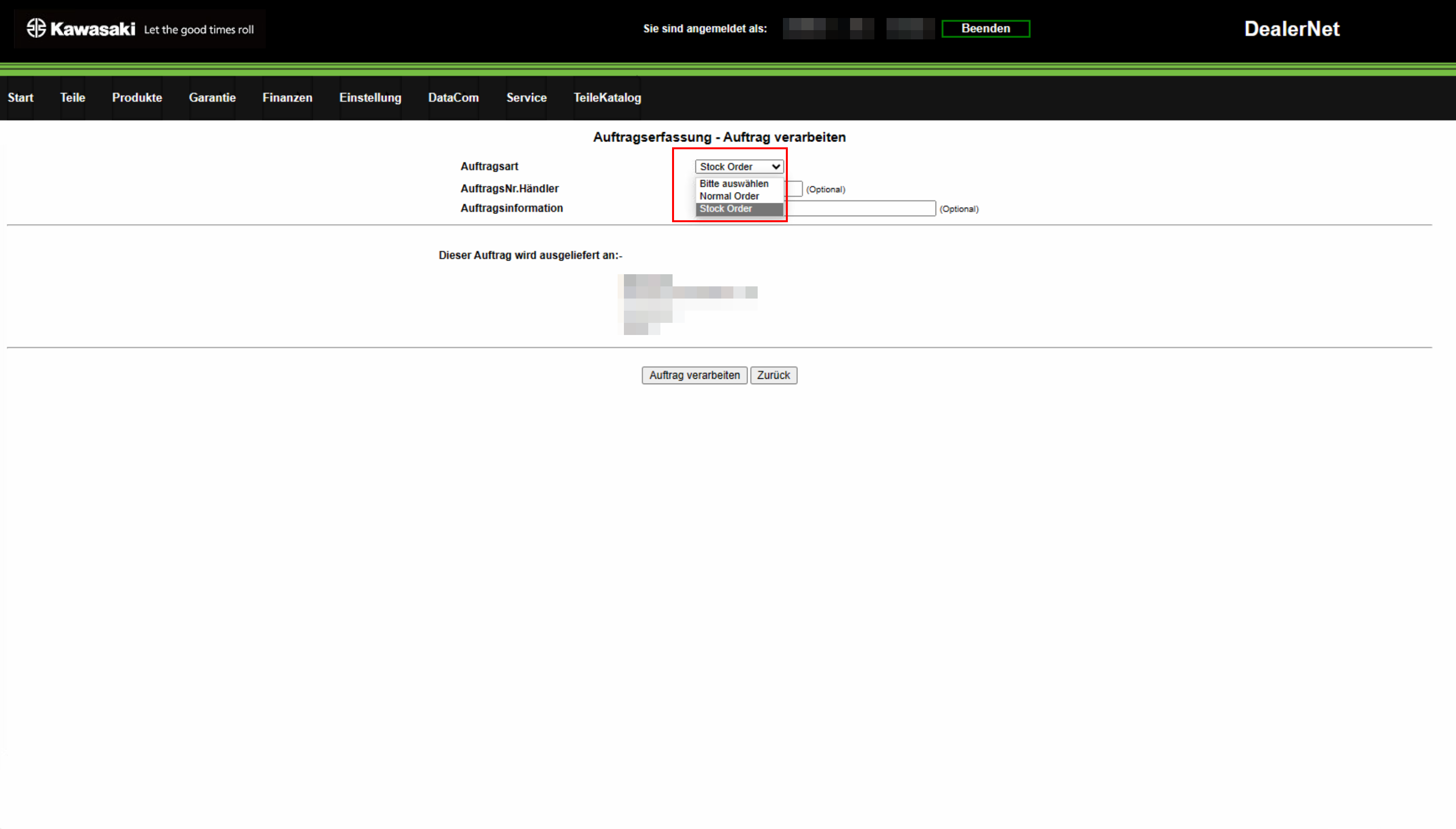The height and width of the screenshot is (829, 1456).
Task: Open the Service menu
Action: tap(527, 97)
